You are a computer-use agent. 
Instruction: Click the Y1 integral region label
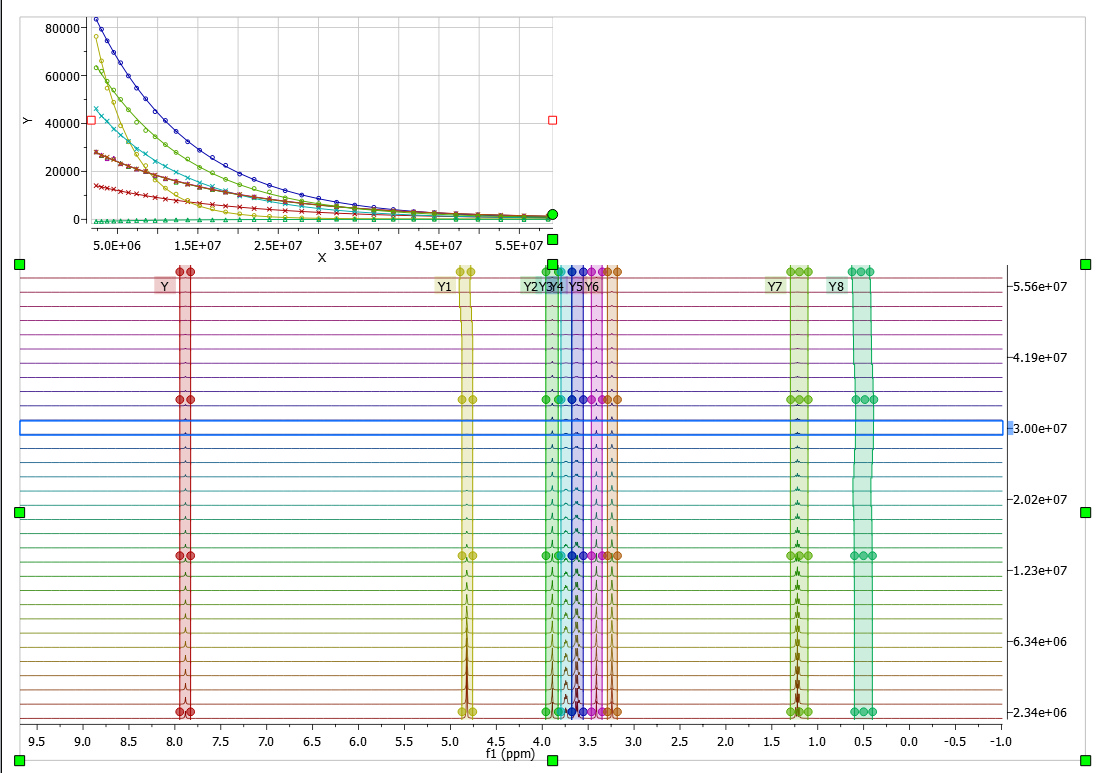pyautogui.click(x=445, y=287)
